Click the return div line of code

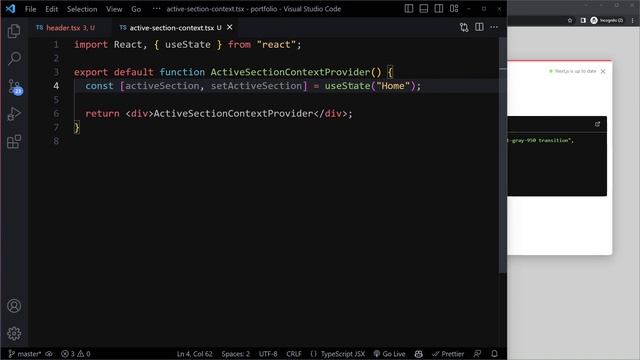coord(219,113)
